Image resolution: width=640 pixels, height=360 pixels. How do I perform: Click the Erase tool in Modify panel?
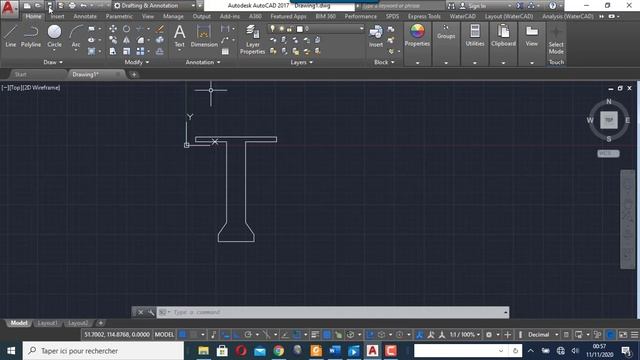160,29
